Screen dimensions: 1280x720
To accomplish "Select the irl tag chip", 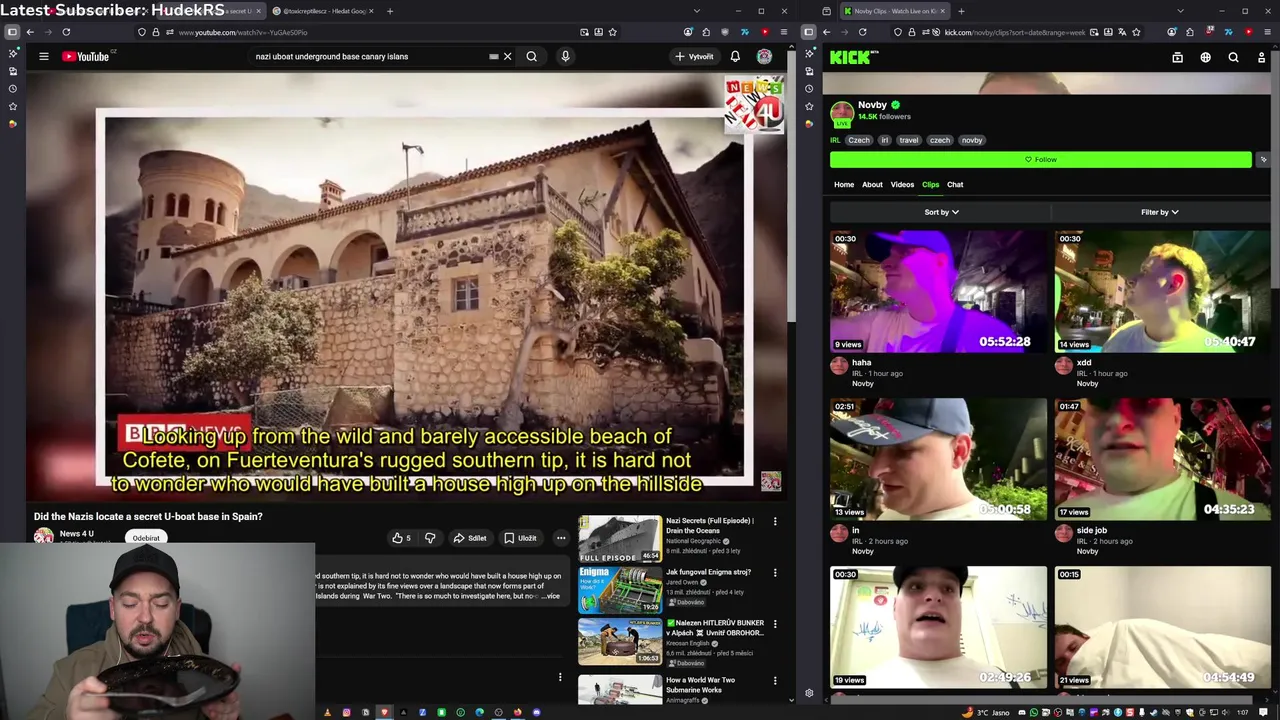I will 884,140.
